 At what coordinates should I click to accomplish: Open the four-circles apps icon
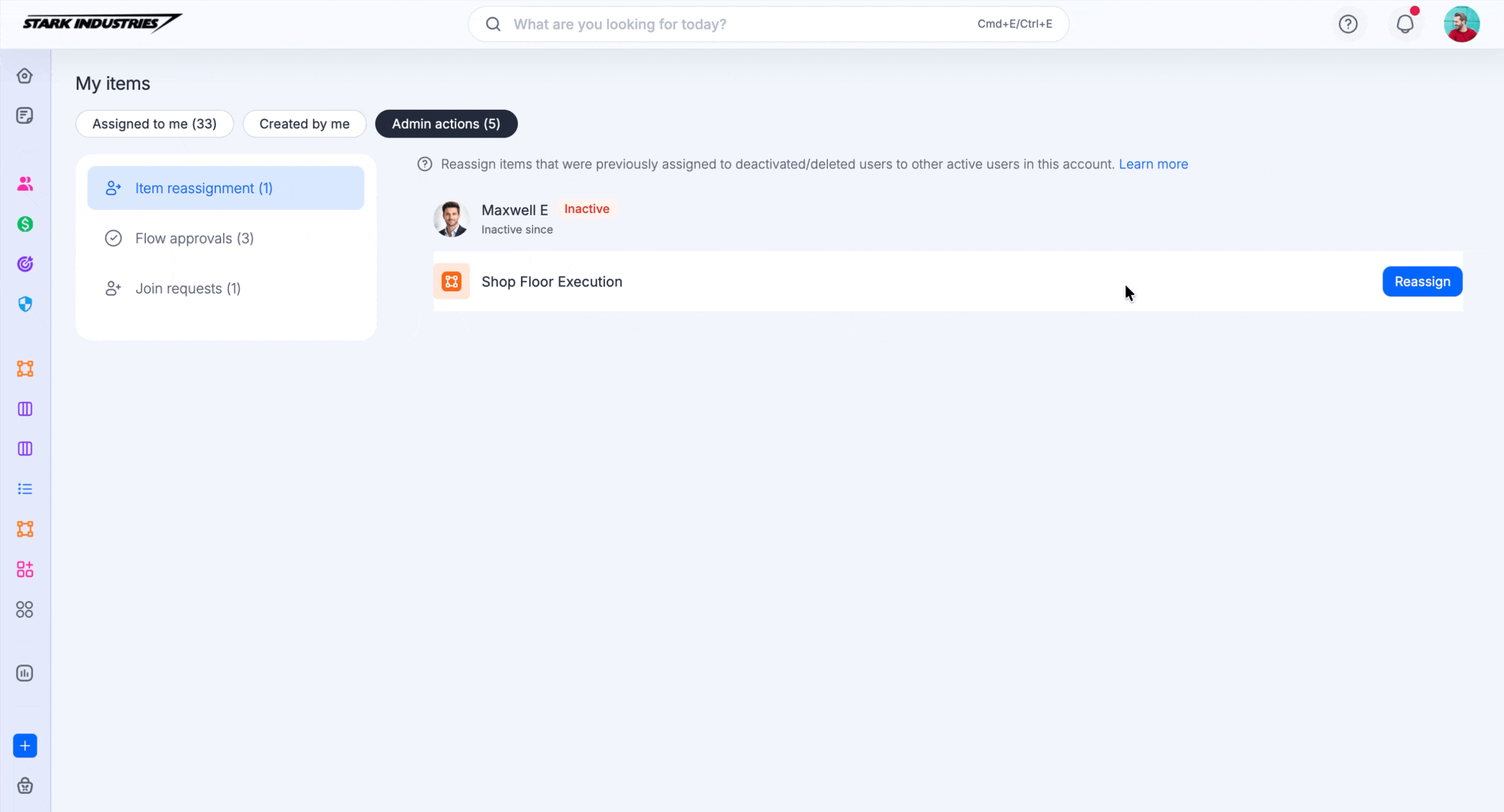[25, 609]
